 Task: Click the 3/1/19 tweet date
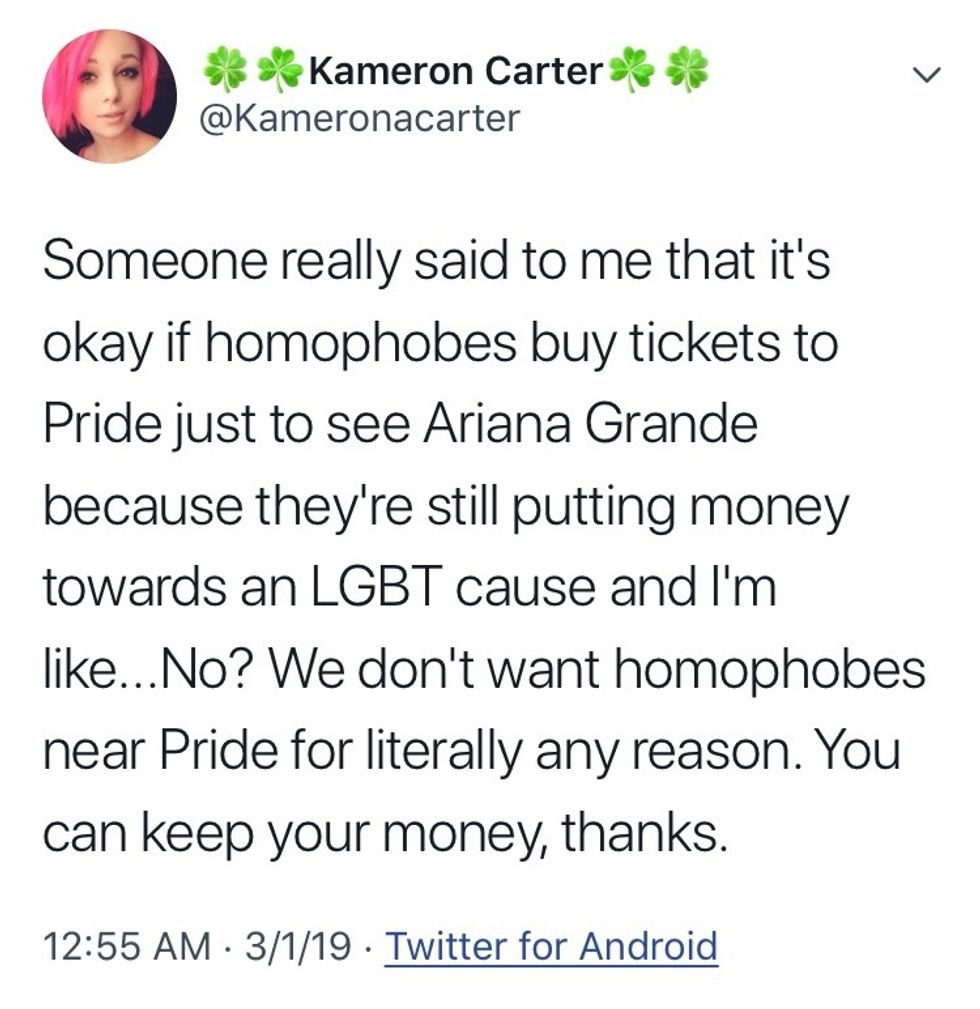pos(298,945)
